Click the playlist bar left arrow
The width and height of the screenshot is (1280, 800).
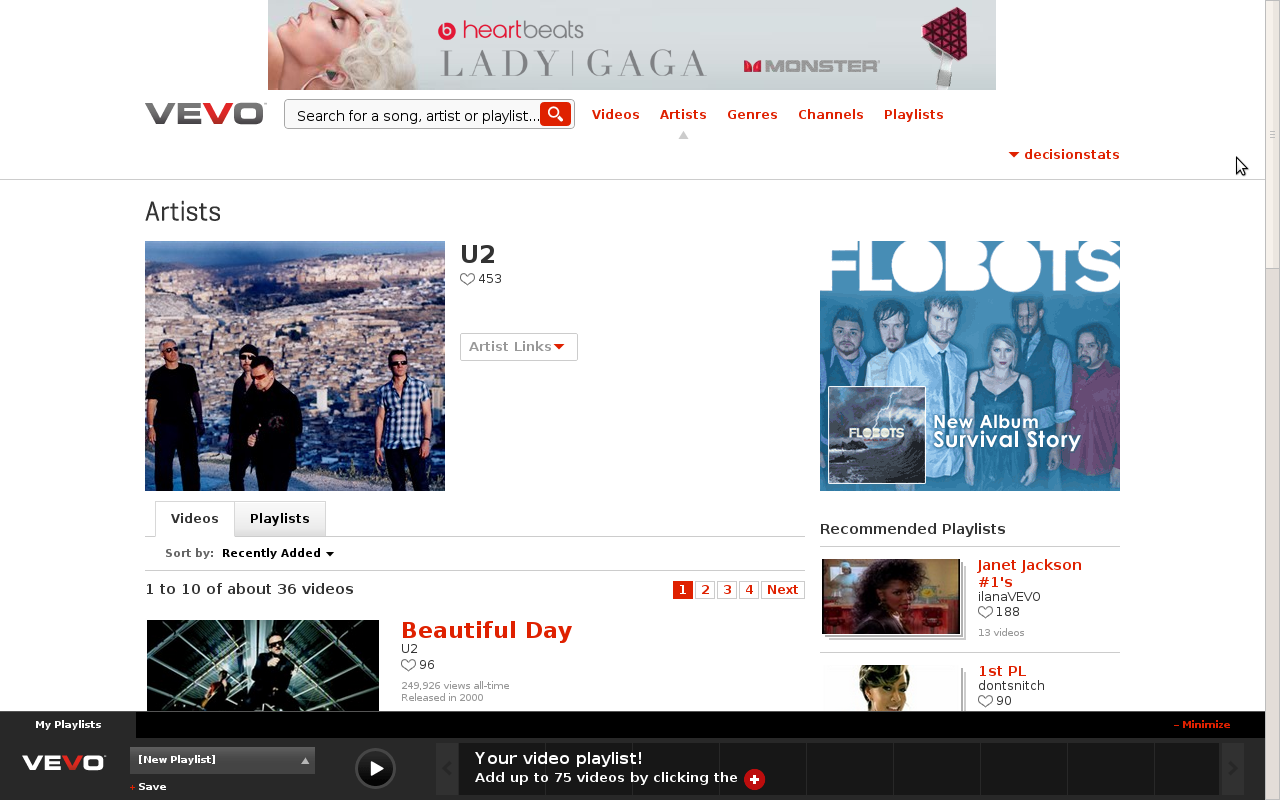click(x=447, y=768)
